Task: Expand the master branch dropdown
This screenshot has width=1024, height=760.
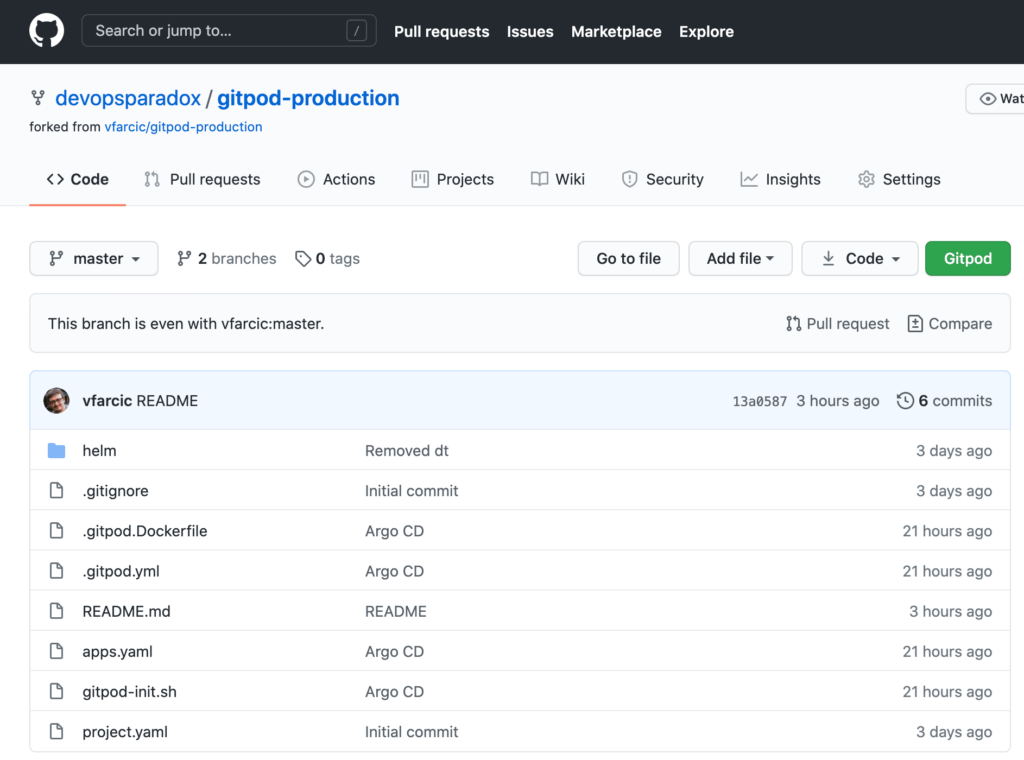Action: pyautogui.click(x=94, y=259)
